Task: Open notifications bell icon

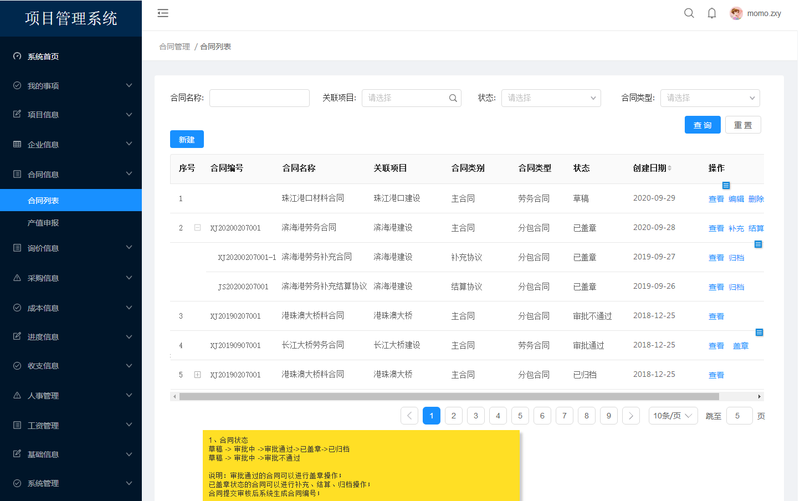Action: point(712,13)
